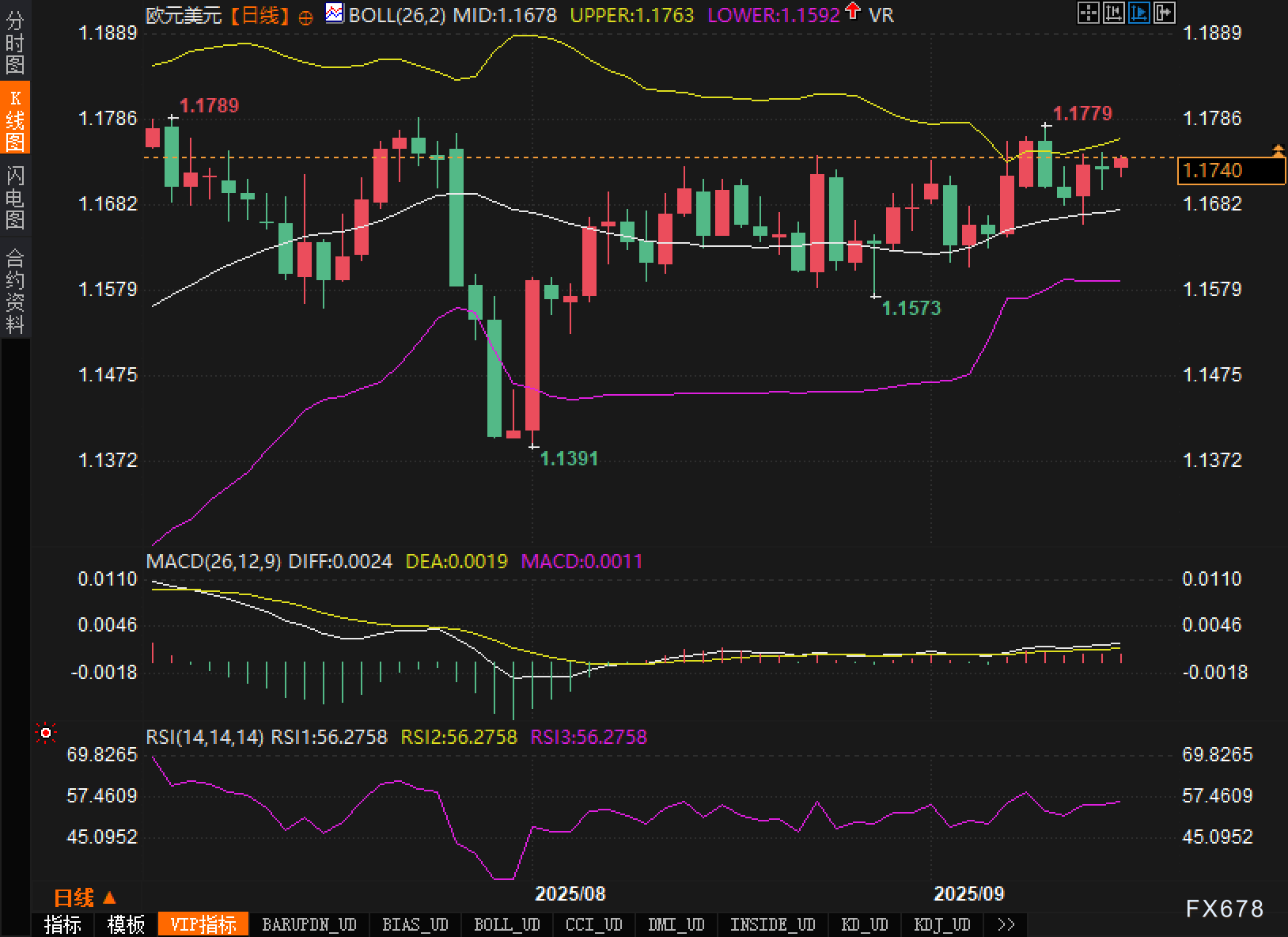Click the blue highlighted chart play icon
Image resolution: width=1288 pixels, height=937 pixels.
coord(1139,13)
